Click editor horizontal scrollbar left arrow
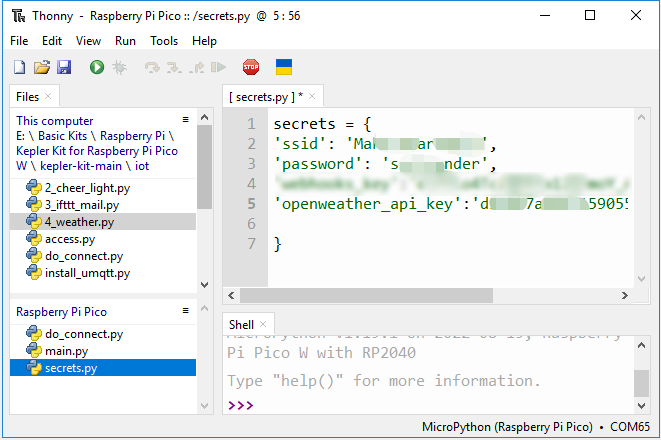This screenshot has height=440, width=661. coord(231,295)
